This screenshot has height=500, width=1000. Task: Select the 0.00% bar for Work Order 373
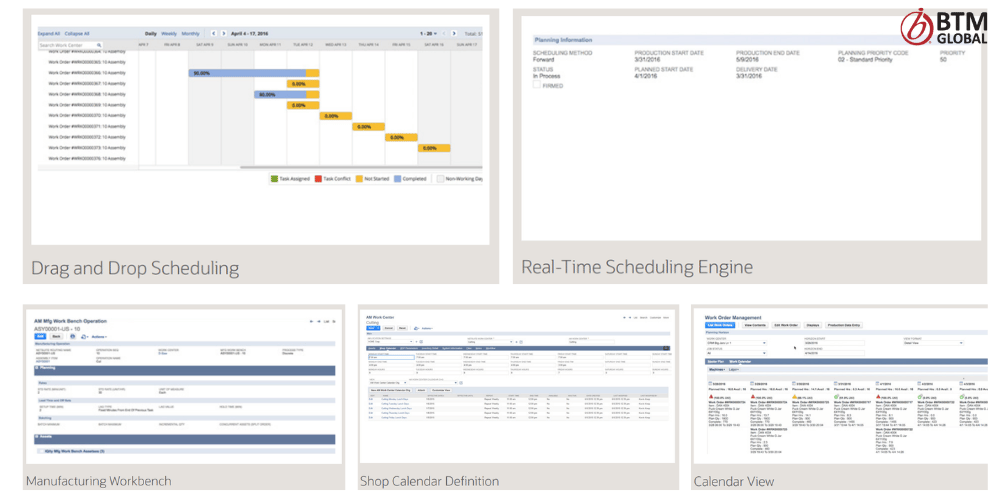pos(434,148)
